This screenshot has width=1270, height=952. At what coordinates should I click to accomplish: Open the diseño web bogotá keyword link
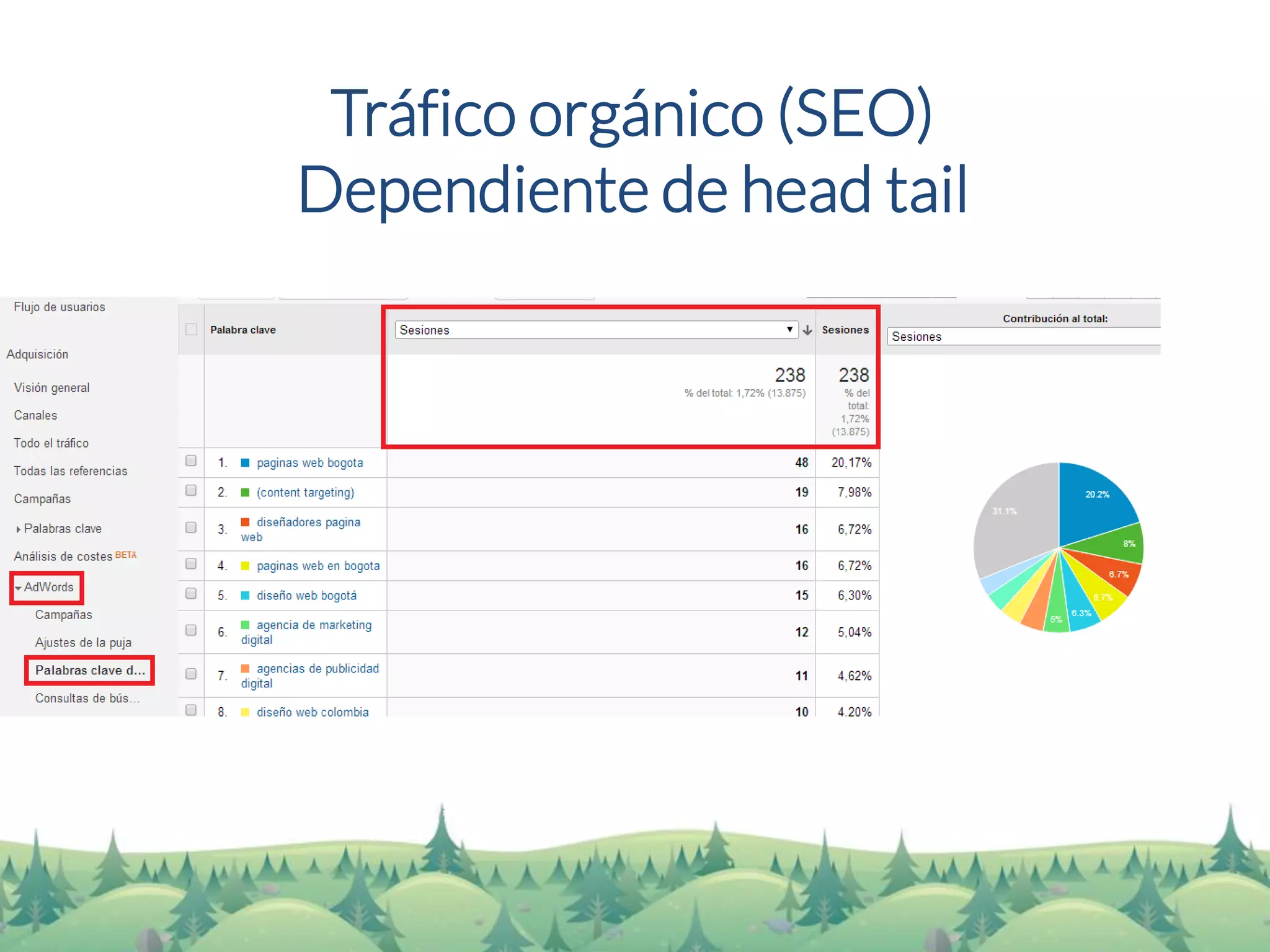[x=307, y=596]
